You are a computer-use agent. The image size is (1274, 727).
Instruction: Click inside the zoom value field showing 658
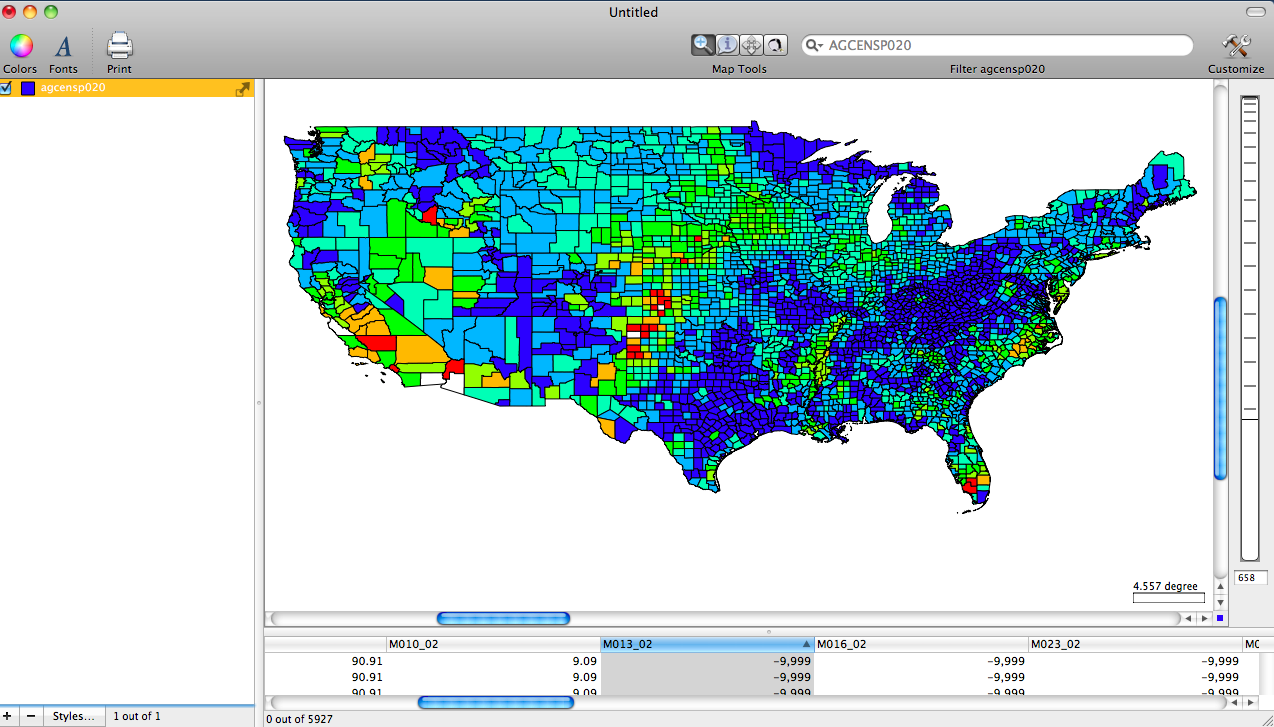point(1250,577)
